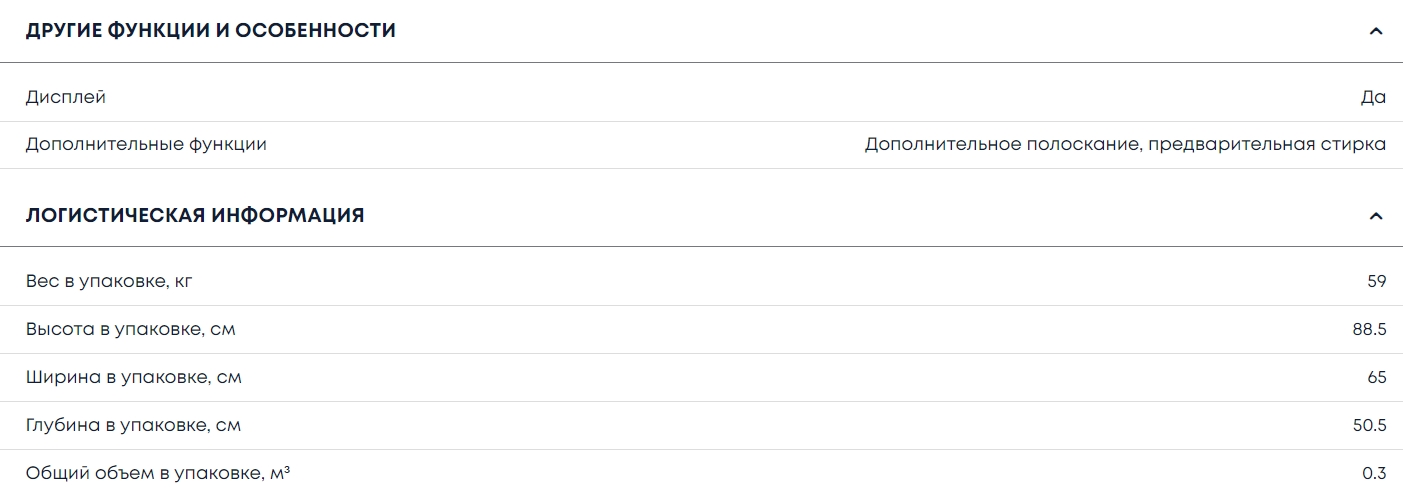
Task: Collapse the «Логистическая информация» chevron arrow
Action: point(1376,215)
